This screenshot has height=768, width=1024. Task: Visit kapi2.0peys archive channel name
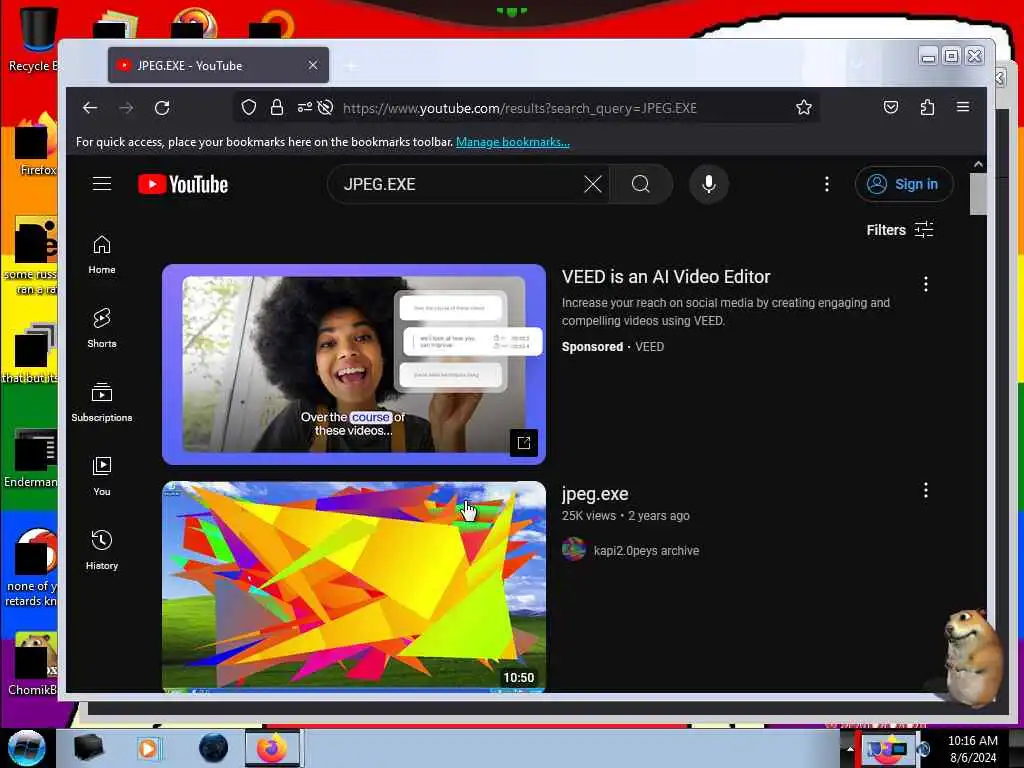click(x=647, y=551)
